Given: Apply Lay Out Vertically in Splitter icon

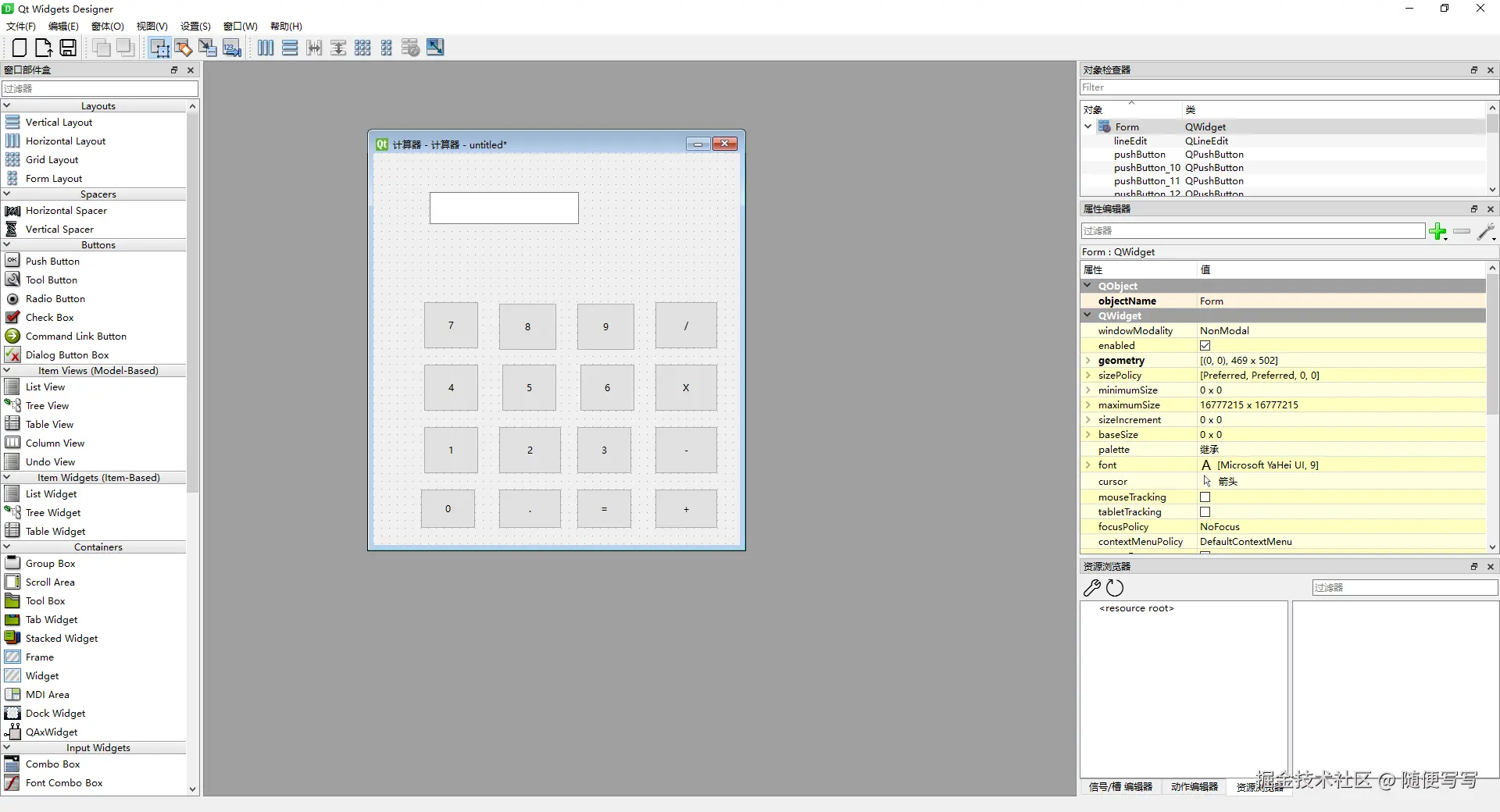Looking at the screenshot, I should 338,48.
